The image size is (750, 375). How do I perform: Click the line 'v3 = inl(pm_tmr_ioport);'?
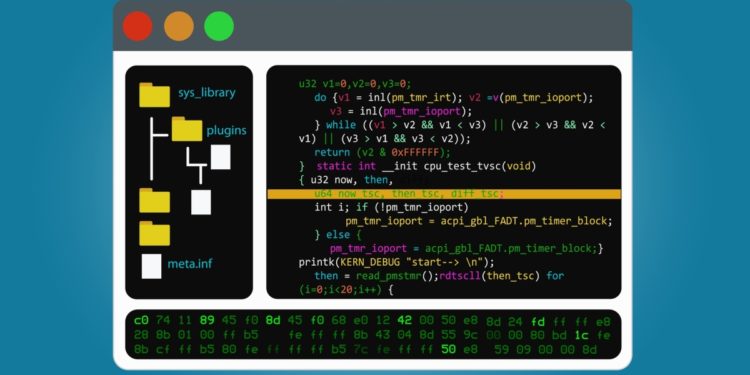pos(401,111)
